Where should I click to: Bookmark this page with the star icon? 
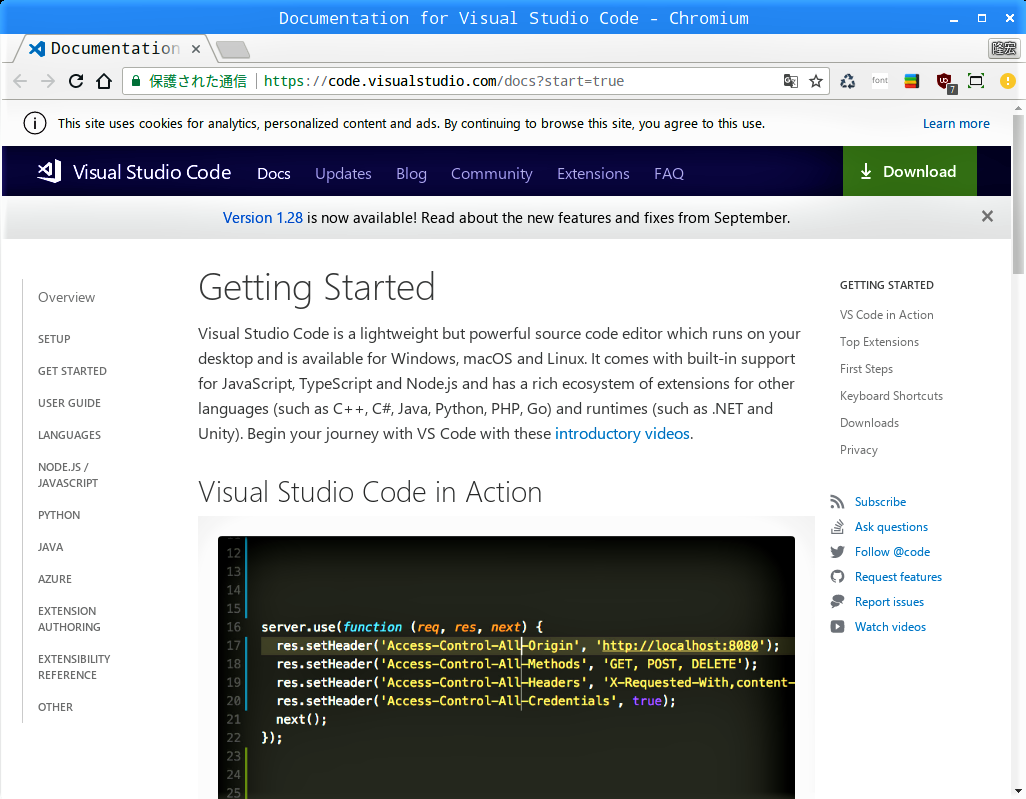(816, 81)
